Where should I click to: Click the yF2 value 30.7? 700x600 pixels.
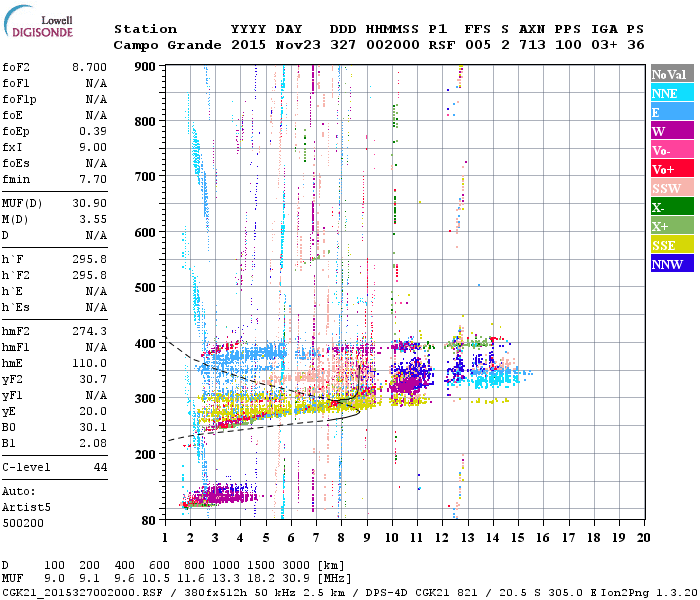click(x=93, y=380)
